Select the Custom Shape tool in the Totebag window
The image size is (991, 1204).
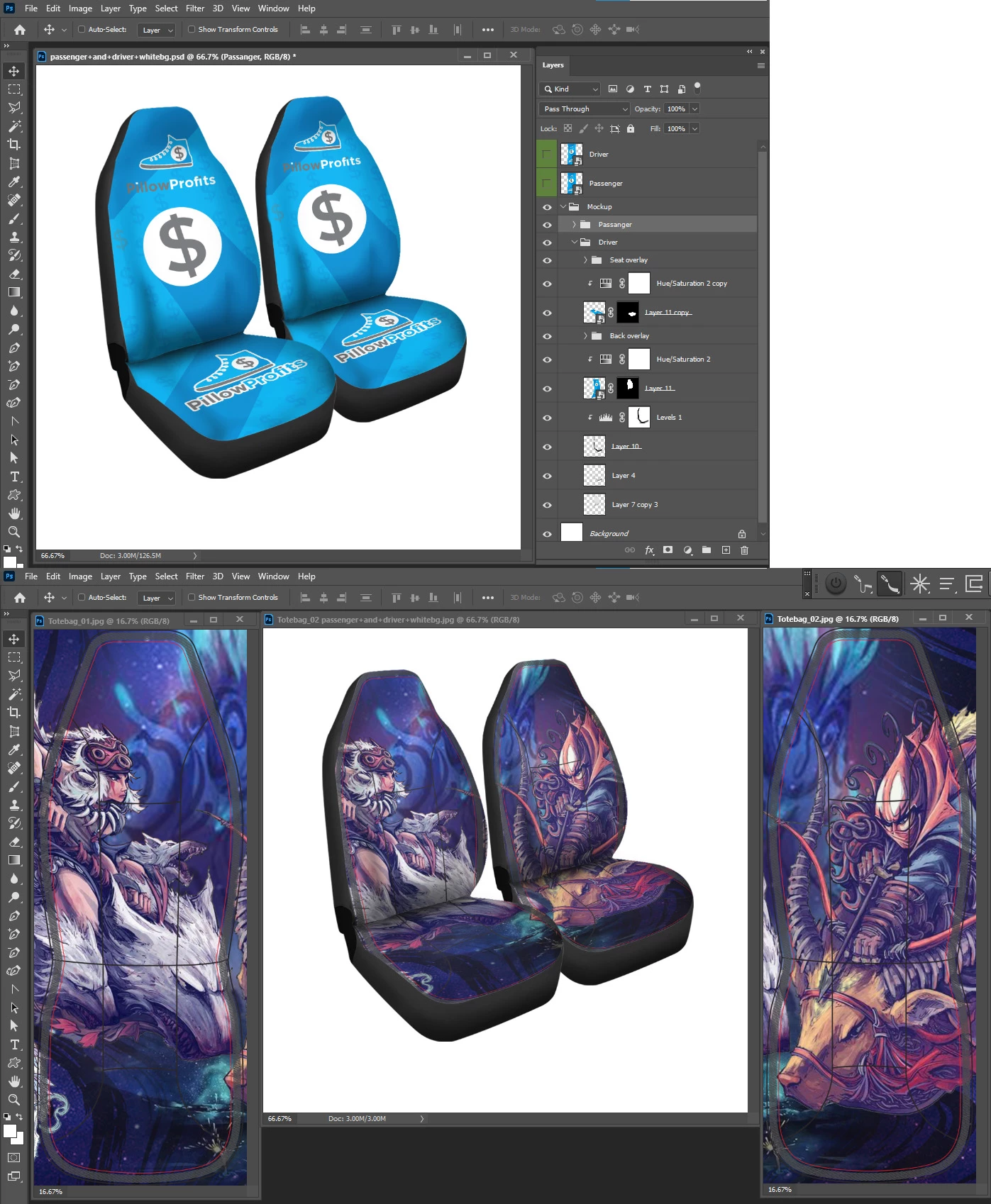click(x=13, y=1063)
